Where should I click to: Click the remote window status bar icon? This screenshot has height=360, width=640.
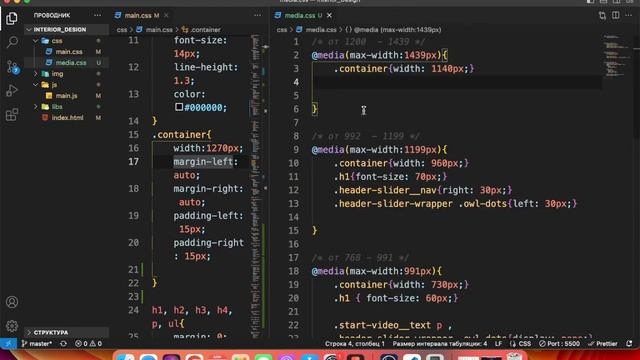pos(8,344)
